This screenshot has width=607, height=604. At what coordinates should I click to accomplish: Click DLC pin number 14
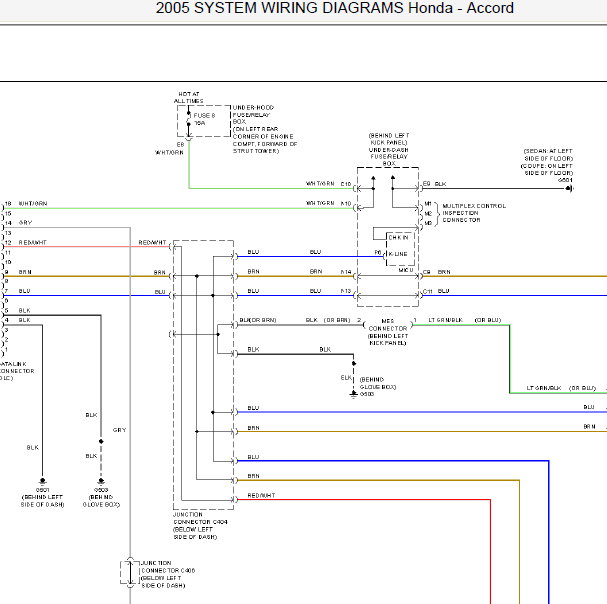[8, 223]
